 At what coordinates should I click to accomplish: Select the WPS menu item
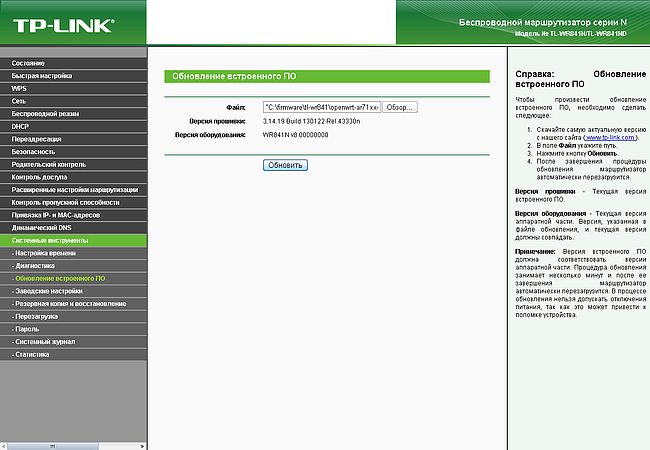click(19, 88)
